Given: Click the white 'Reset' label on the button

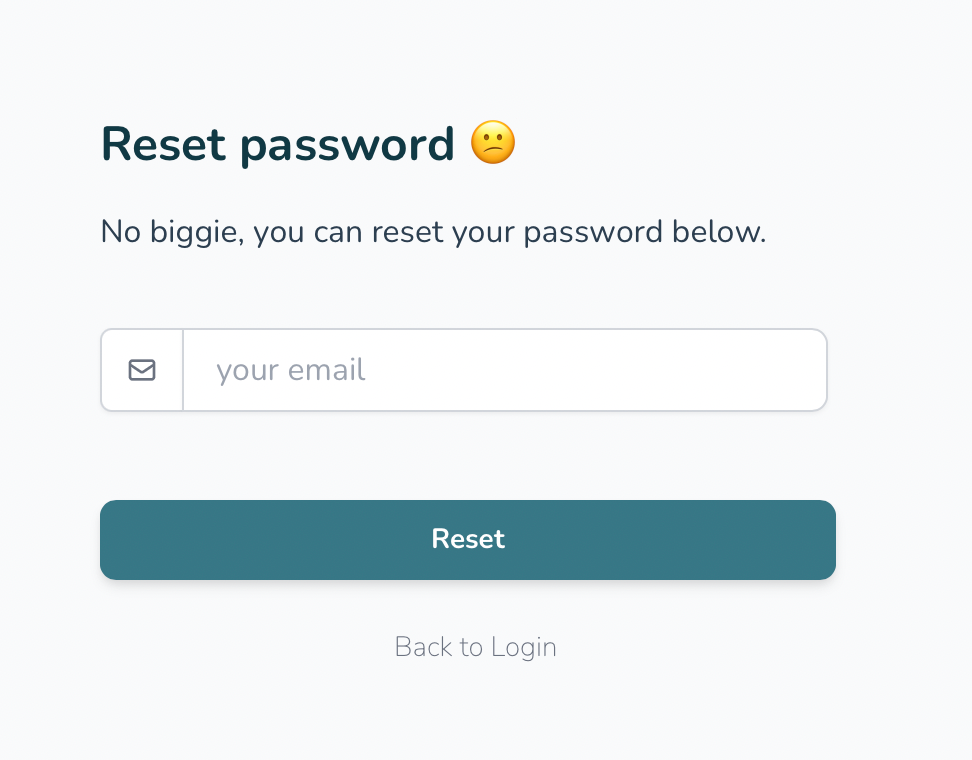Looking at the screenshot, I should tap(468, 539).
